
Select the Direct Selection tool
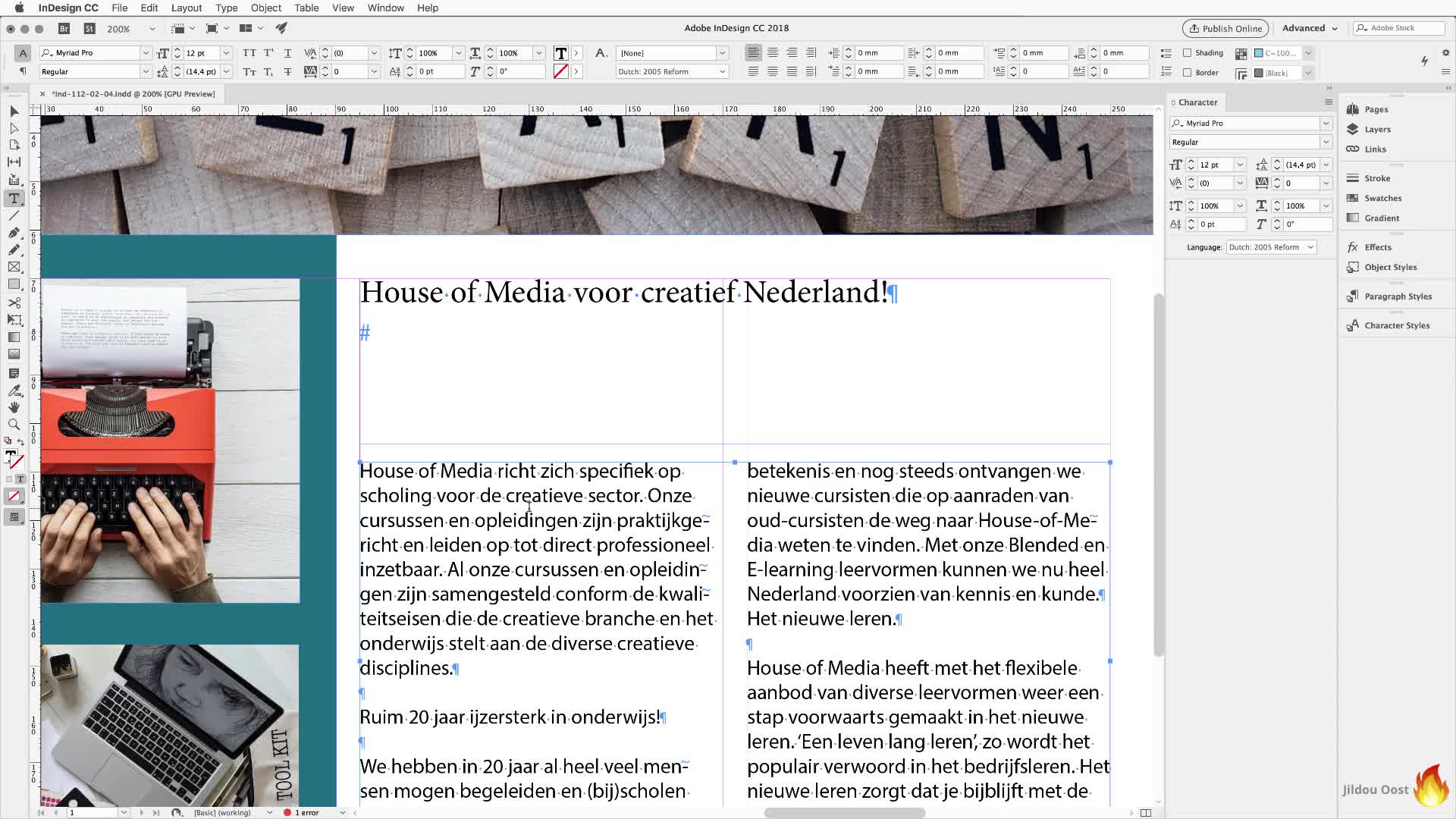[x=14, y=128]
